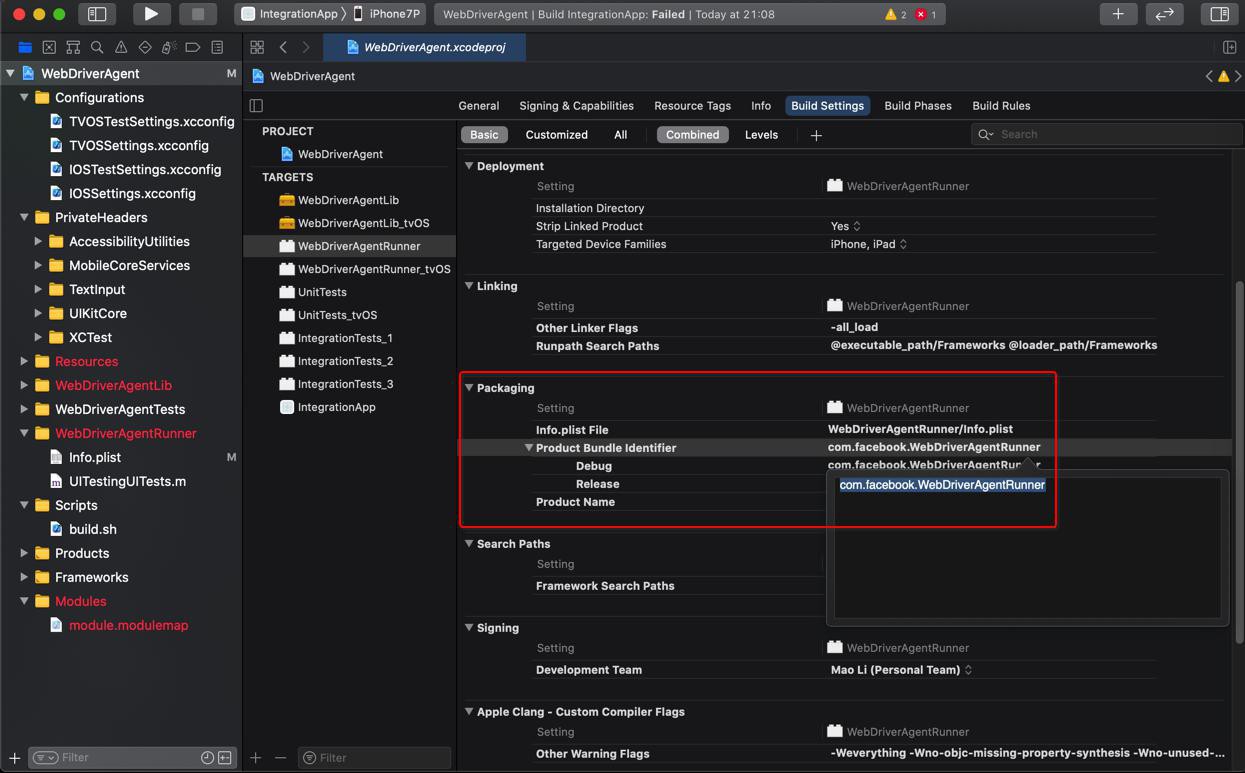Toggle the inspector panel on the right
The height and width of the screenshot is (773, 1245).
tap(1219, 14)
